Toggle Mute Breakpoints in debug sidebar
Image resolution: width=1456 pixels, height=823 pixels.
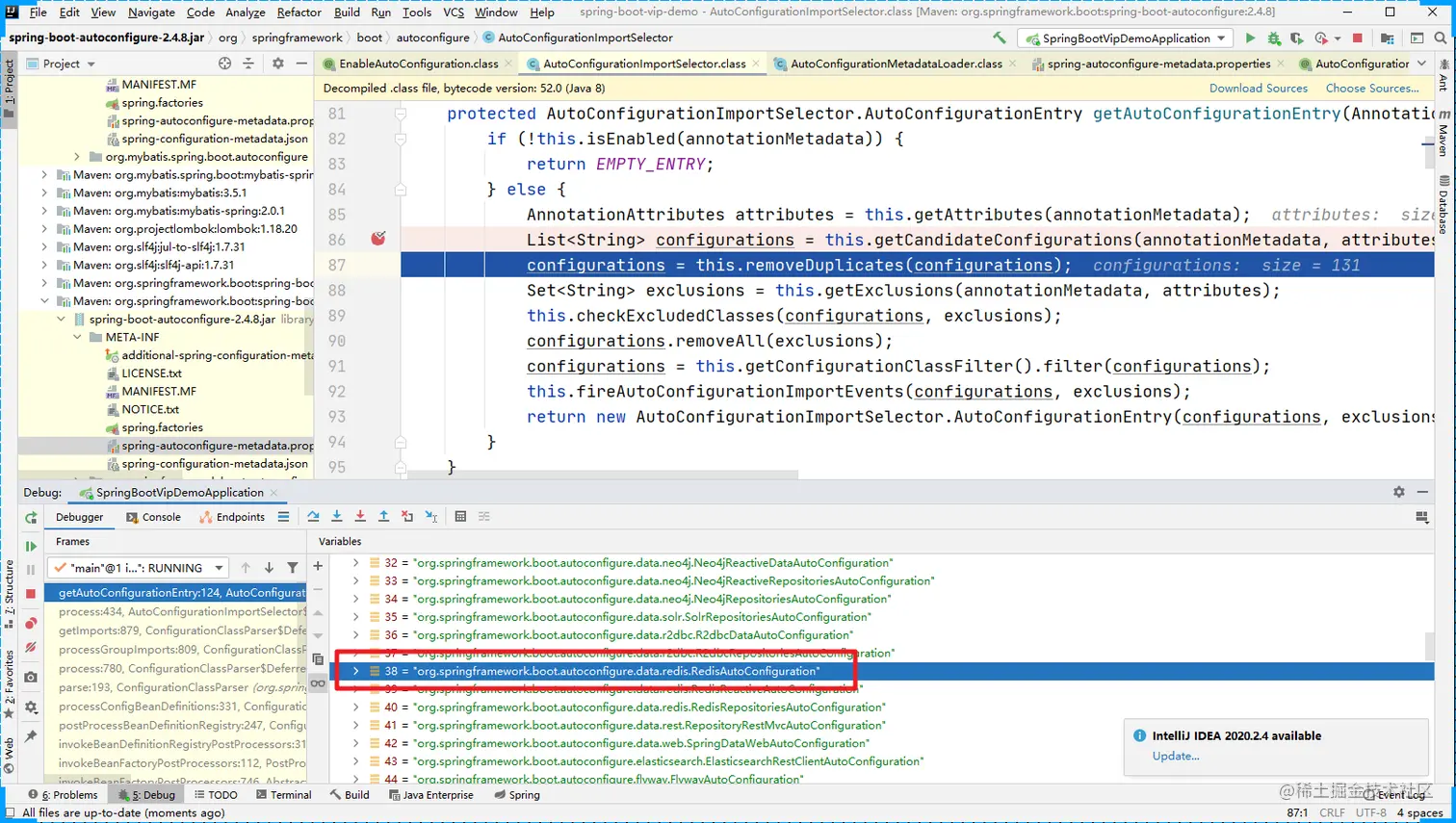pyautogui.click(x=31, y=648)
